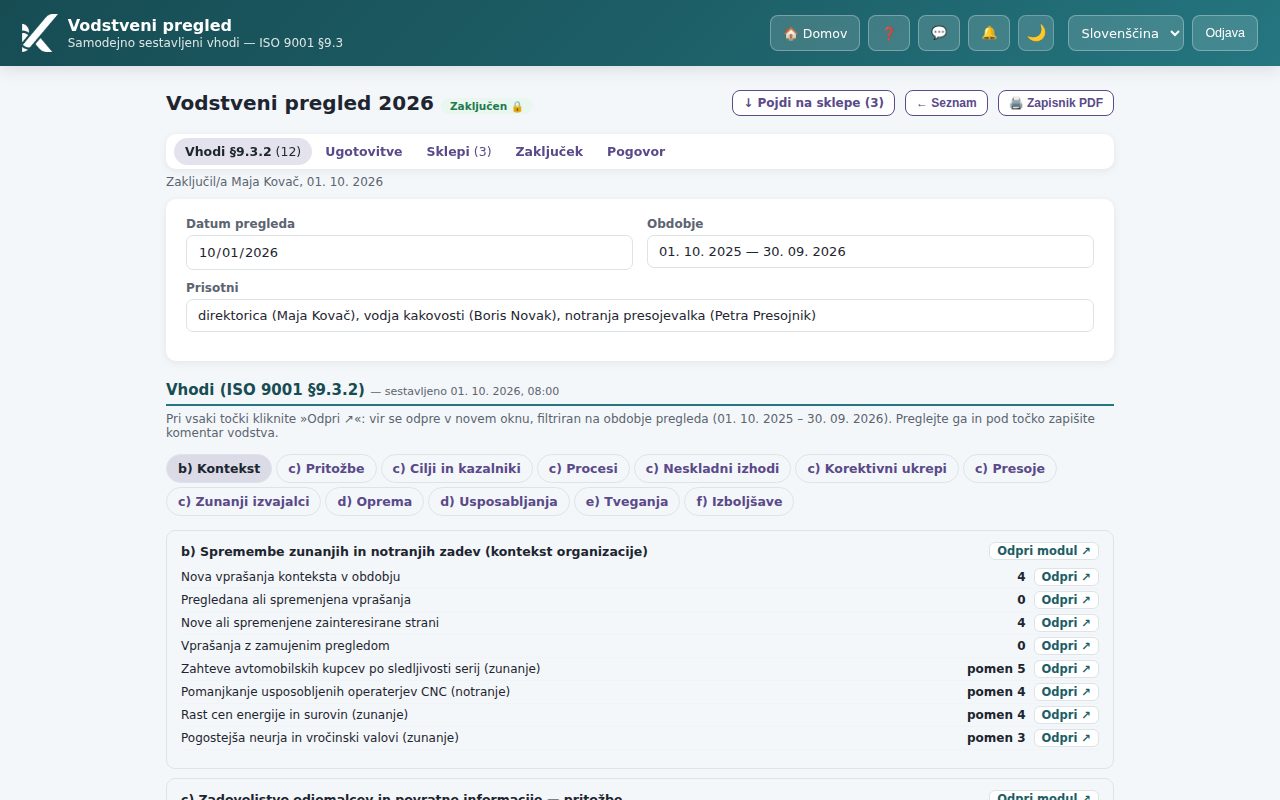Open 'Rast cen energije in surovin' source
This screenshot has height=800, width=1280.
1066,715
